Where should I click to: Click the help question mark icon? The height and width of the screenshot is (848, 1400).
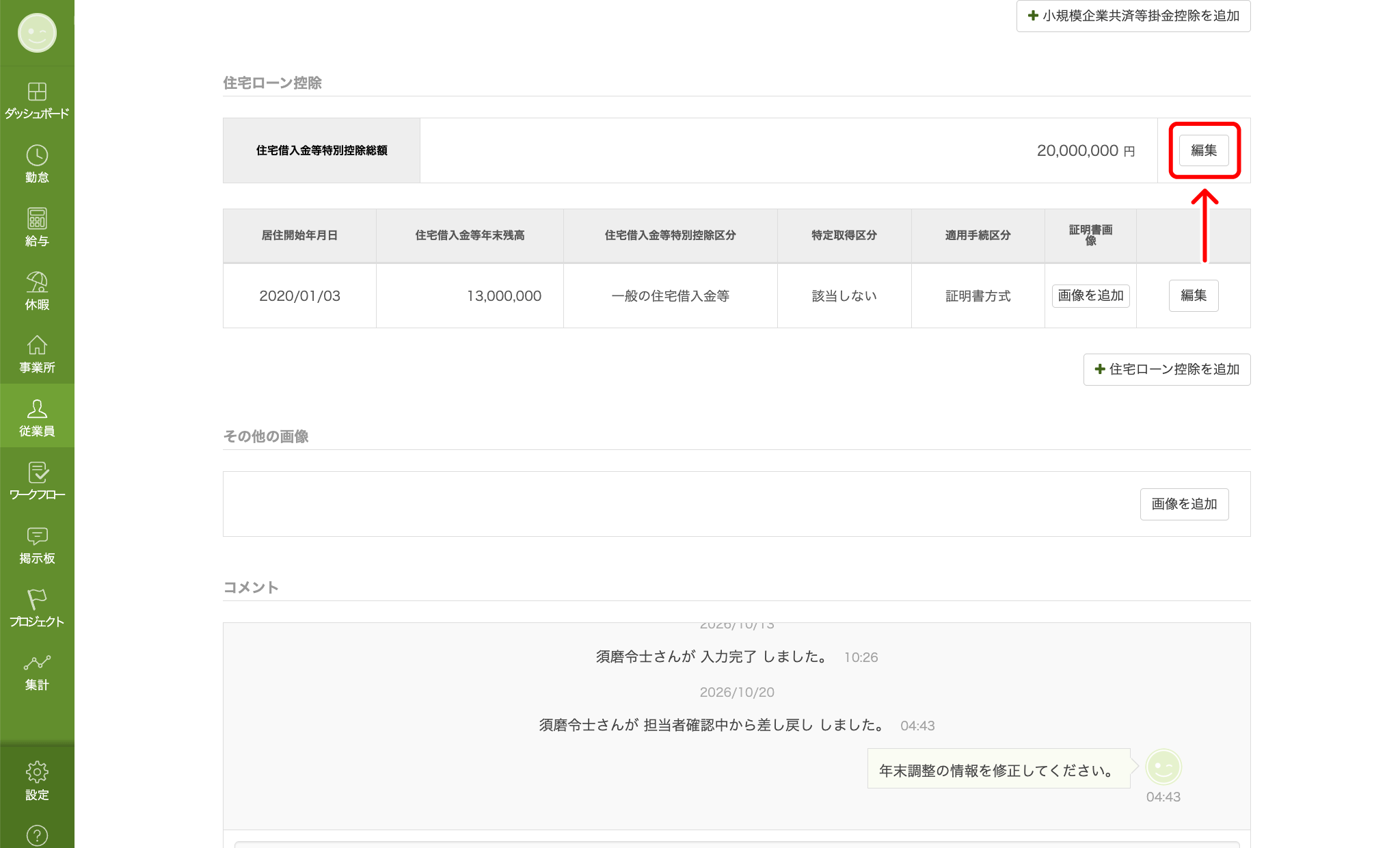[37, 835]
